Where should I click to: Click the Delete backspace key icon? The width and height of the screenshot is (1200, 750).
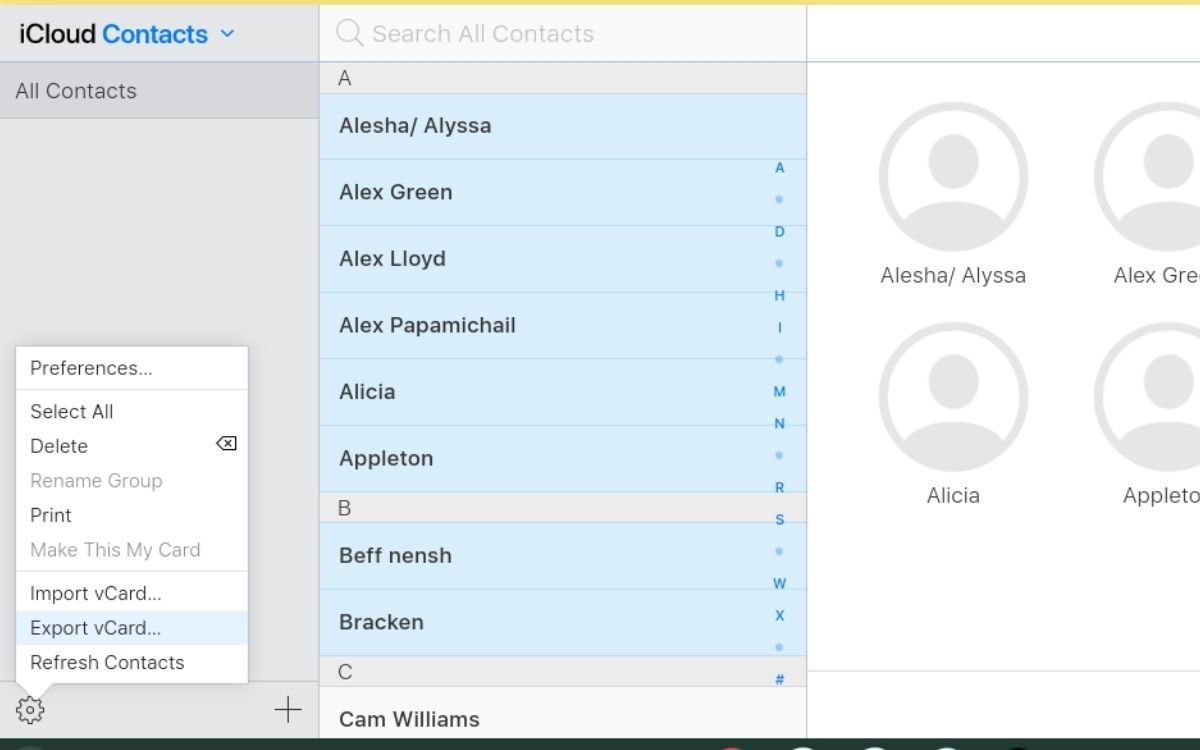tap(226, 444)
